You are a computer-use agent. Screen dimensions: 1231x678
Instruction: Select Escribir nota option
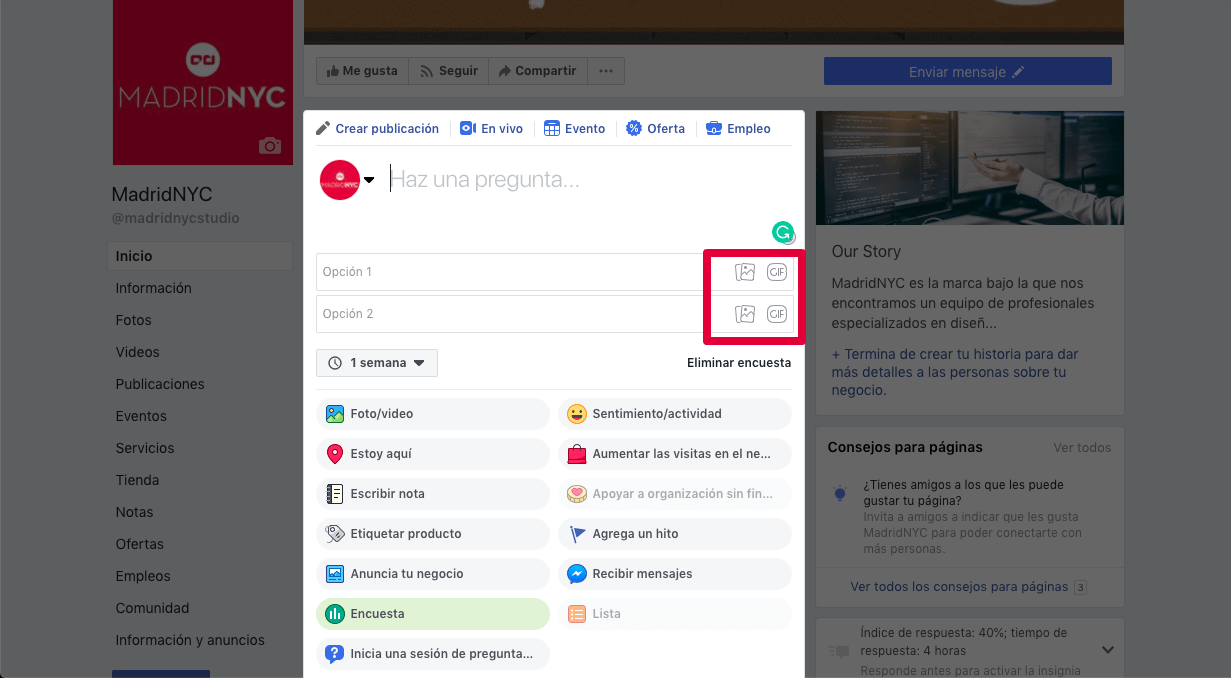coord(433,494)
